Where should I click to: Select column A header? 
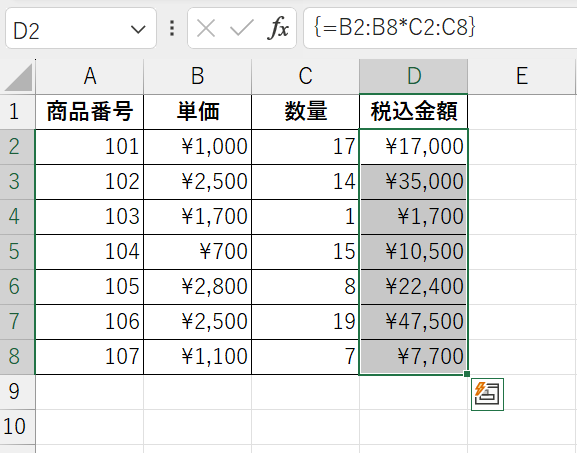89,76
